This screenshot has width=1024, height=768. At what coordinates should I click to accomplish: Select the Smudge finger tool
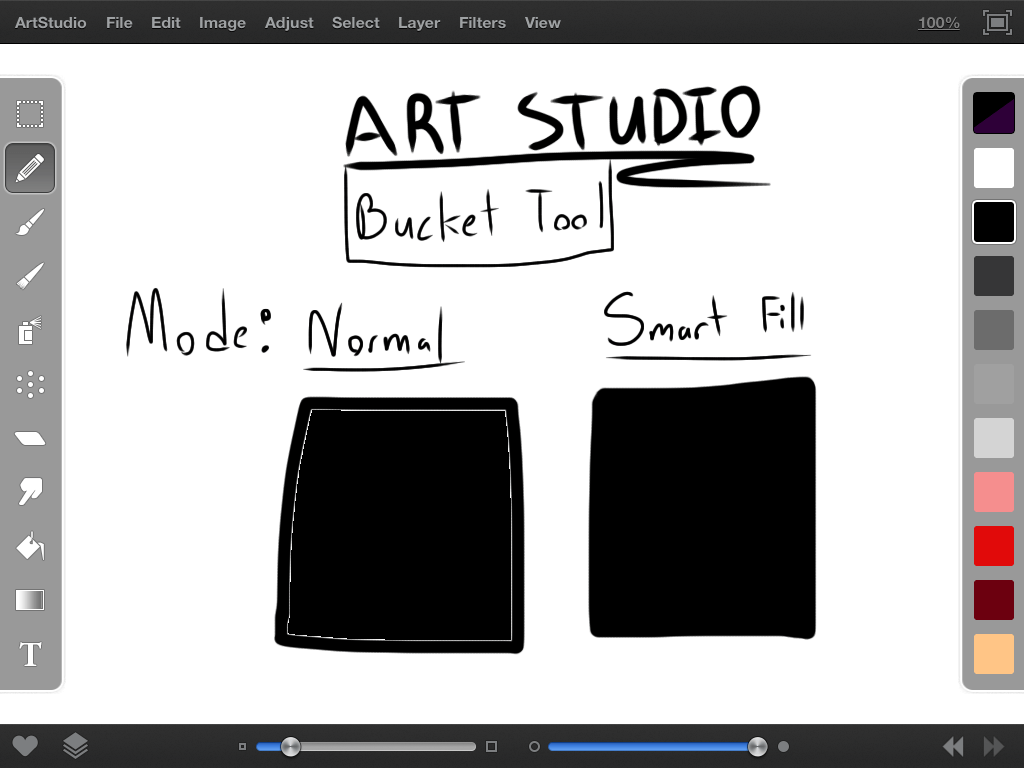click(x=30, y=491)
